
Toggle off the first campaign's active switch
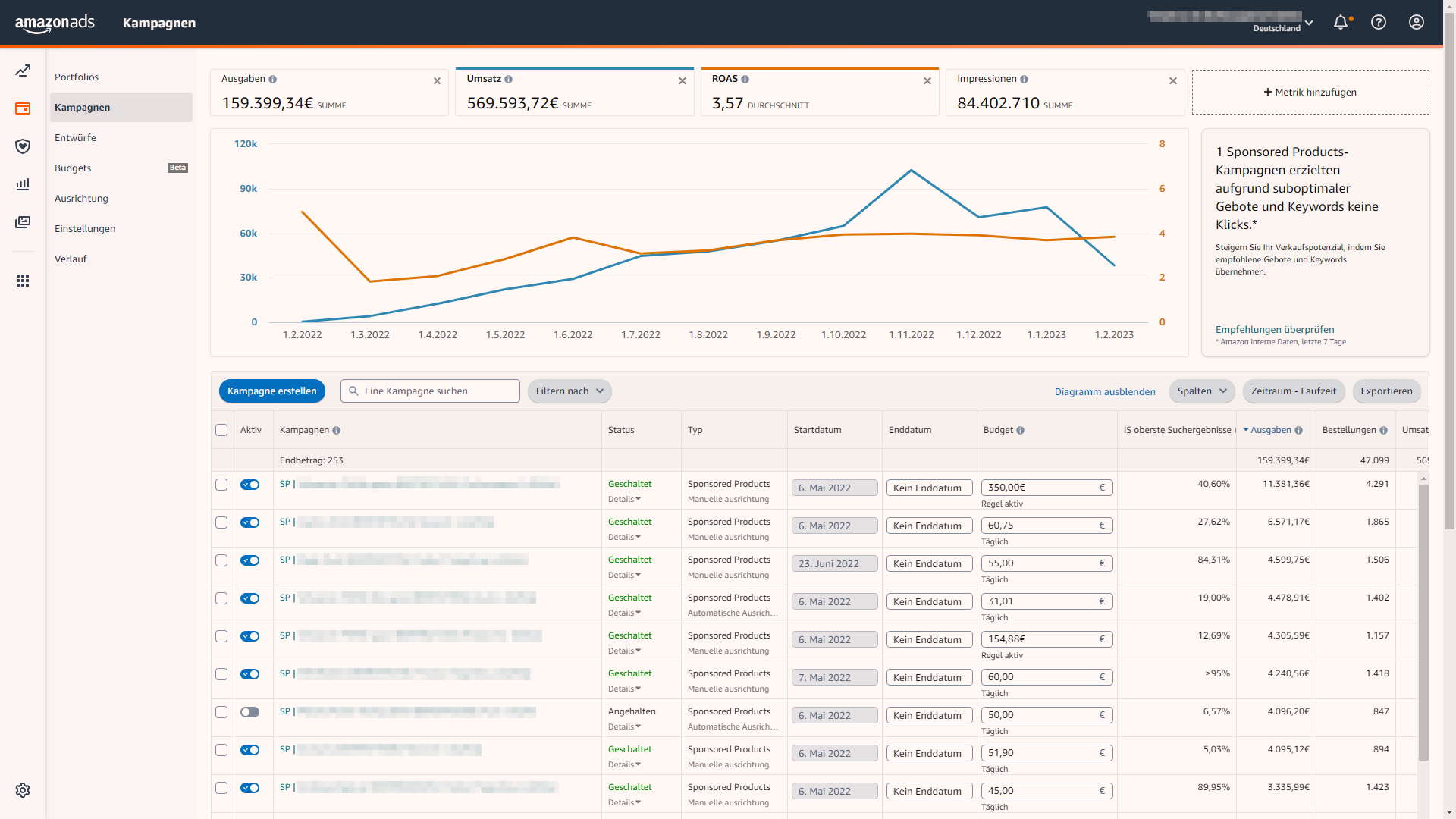point(249,485)
